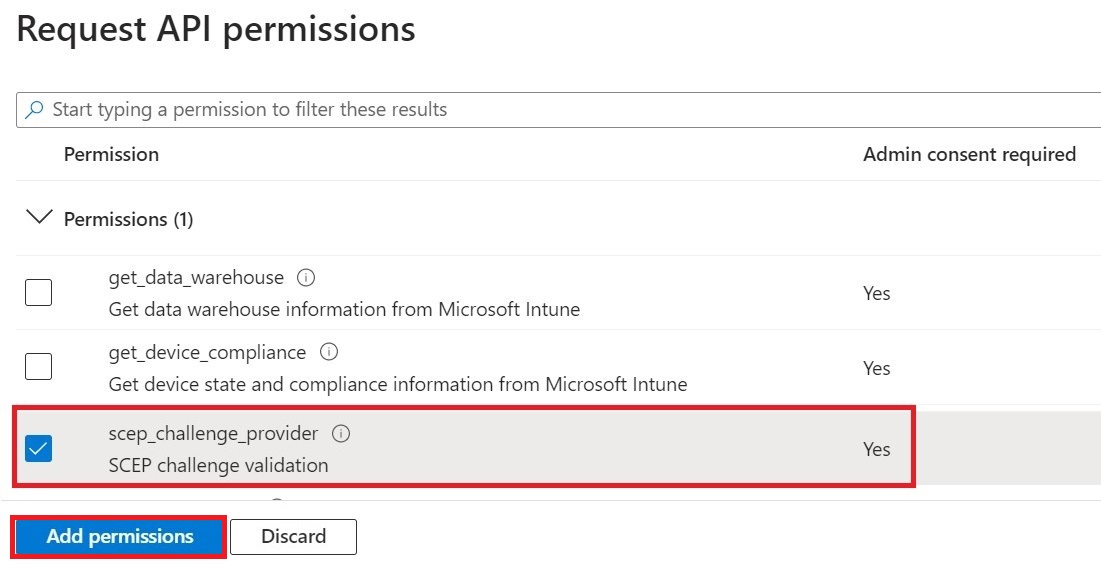This screenshot has width=1101, height=565.
Task: Click the info icon beside get_device_compliance
Action: (329, 352)
